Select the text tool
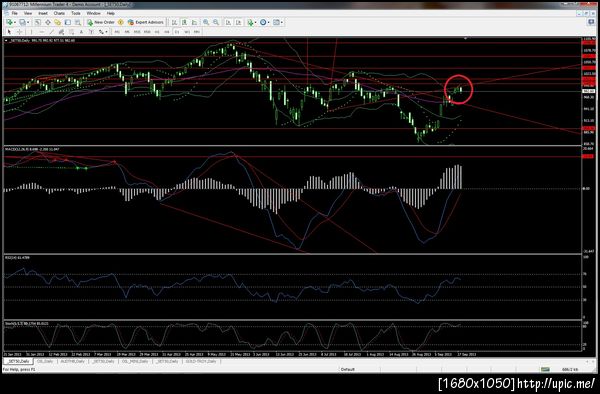The image size is (600, 394). (81, 32)
